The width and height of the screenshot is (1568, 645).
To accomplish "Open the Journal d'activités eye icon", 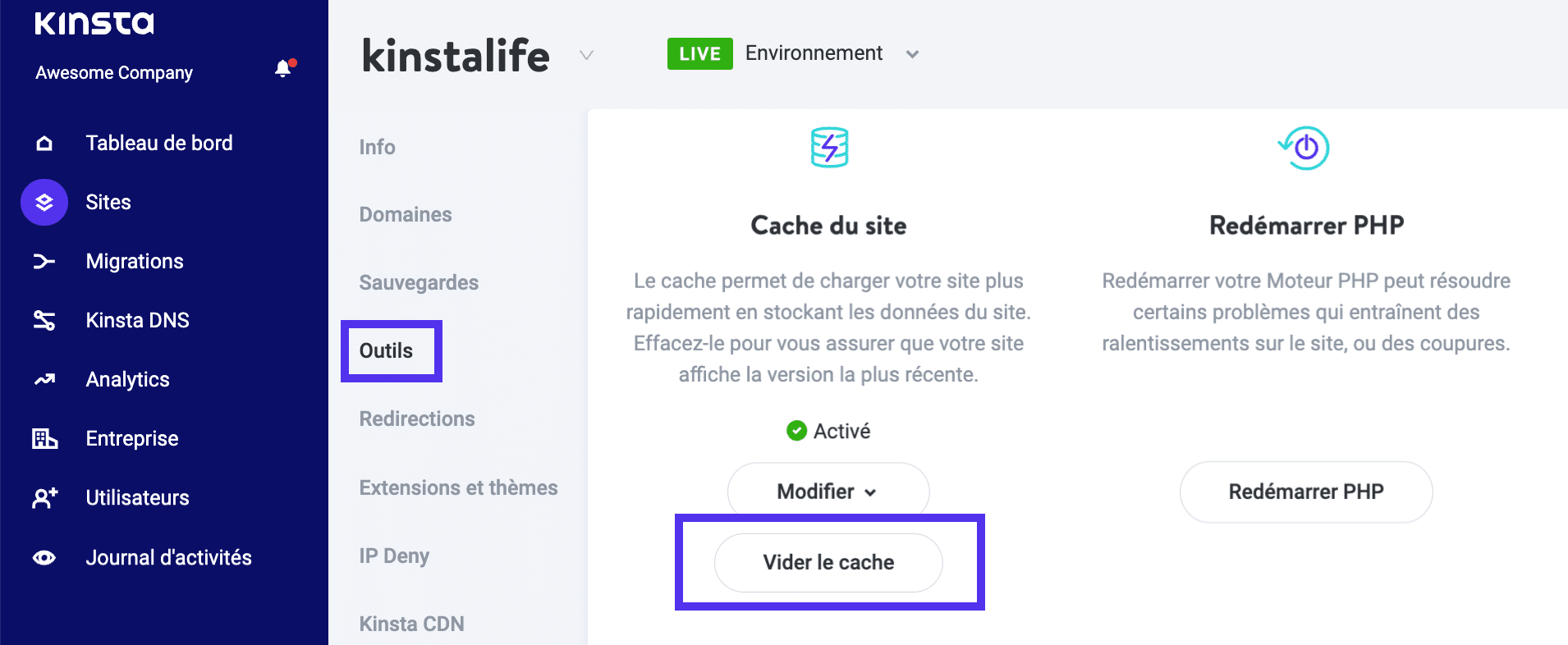I will point(44,557).
